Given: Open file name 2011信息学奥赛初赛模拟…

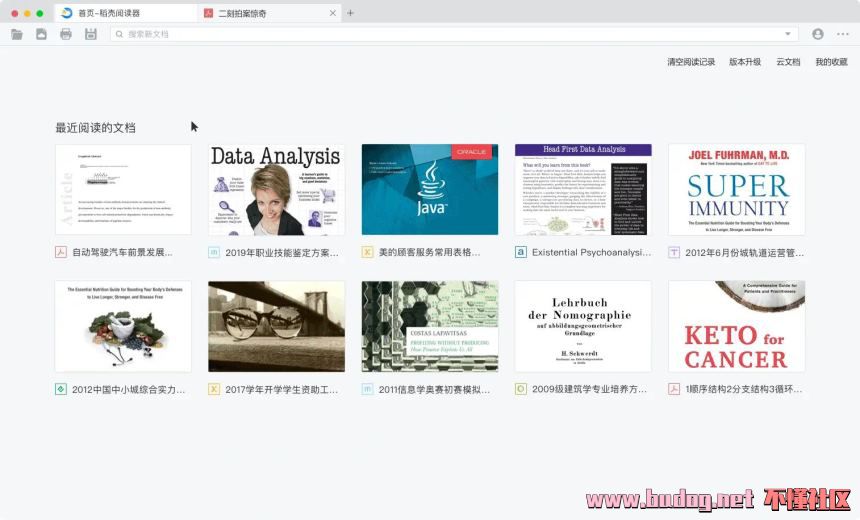Looking at the screenshot, I should (x=434, y=389).
